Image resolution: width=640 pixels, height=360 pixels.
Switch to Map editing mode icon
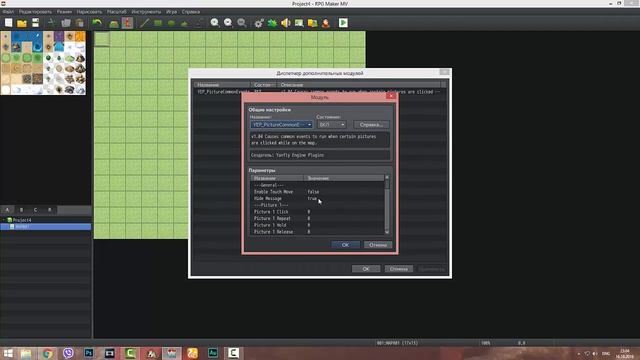114,23
